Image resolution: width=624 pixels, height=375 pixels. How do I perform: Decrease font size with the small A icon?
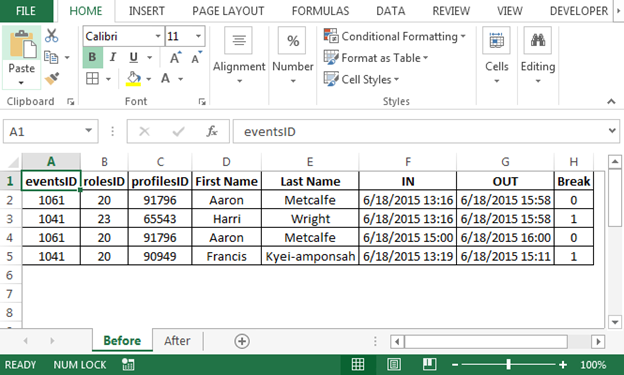pos(196,58)
